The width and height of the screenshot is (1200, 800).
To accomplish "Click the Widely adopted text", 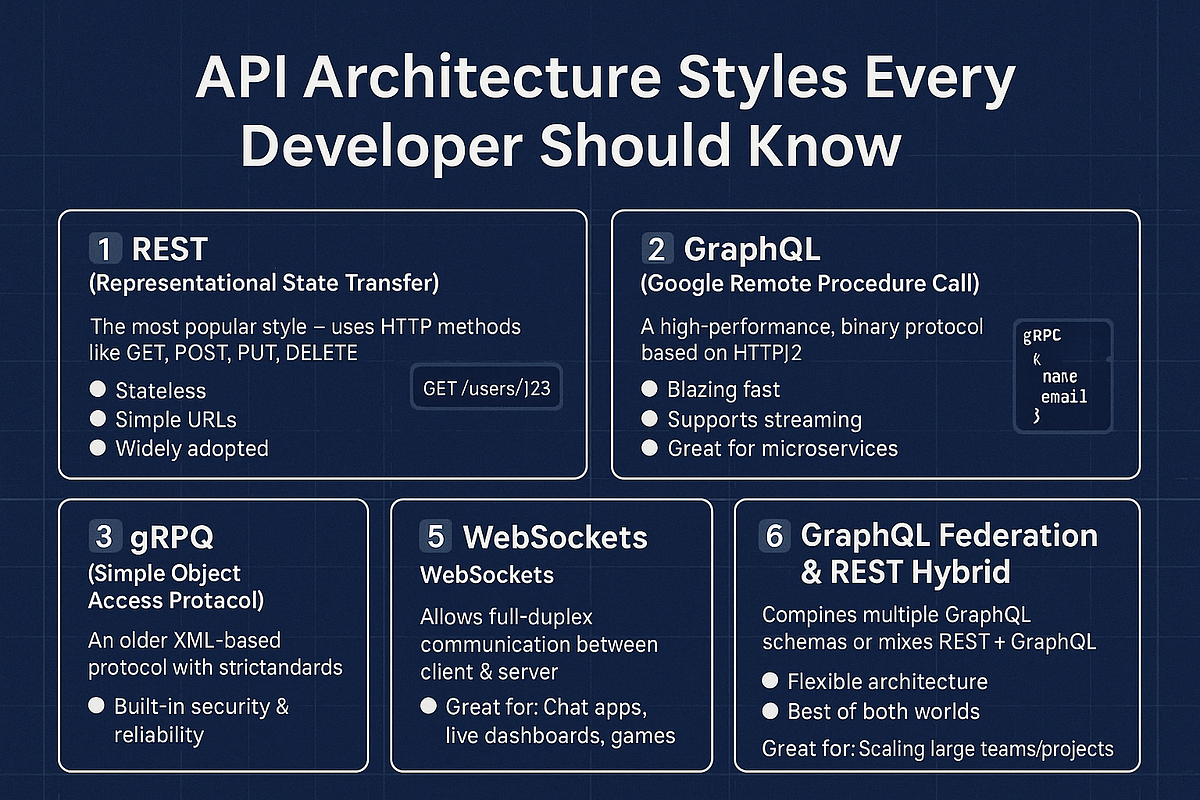I will 190,449.
